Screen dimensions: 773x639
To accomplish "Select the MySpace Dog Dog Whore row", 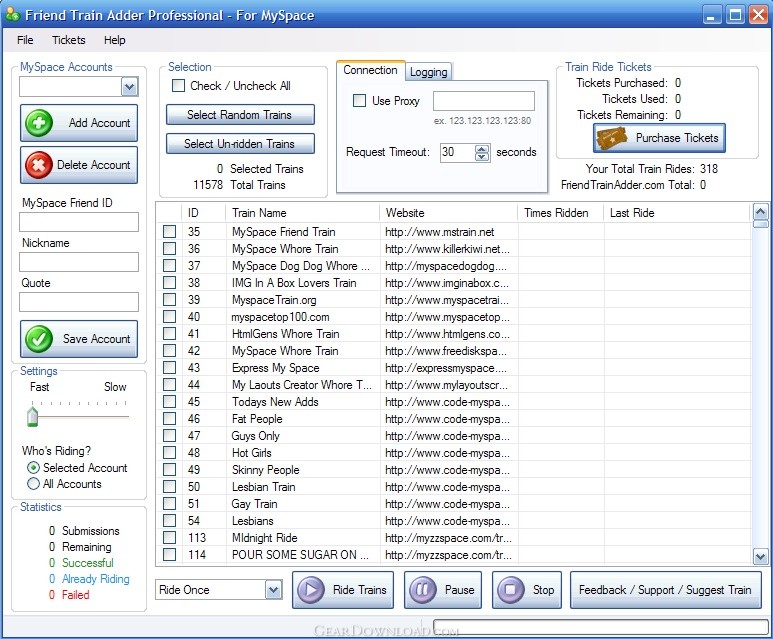I will pyautogui.click(x=454, y=266).
